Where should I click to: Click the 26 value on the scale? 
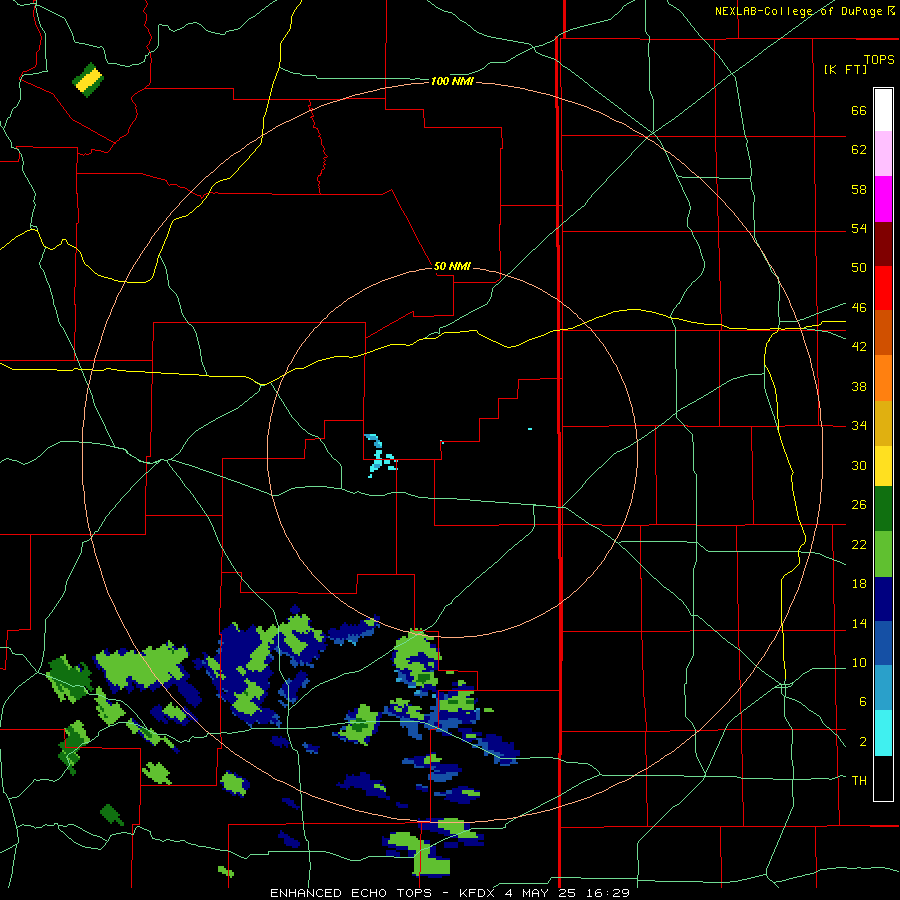point(859,505)
